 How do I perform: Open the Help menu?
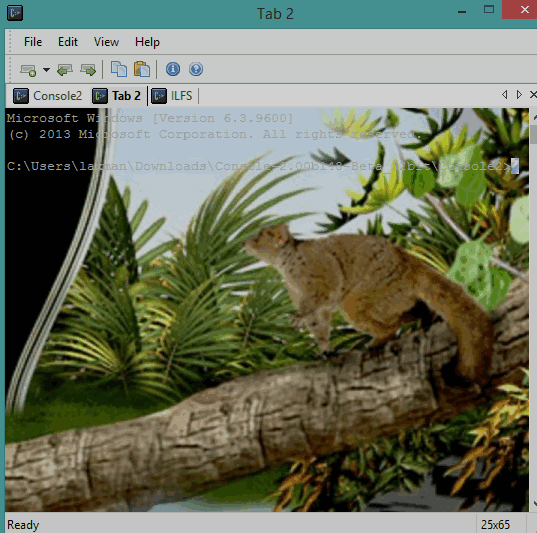point(147,42)
